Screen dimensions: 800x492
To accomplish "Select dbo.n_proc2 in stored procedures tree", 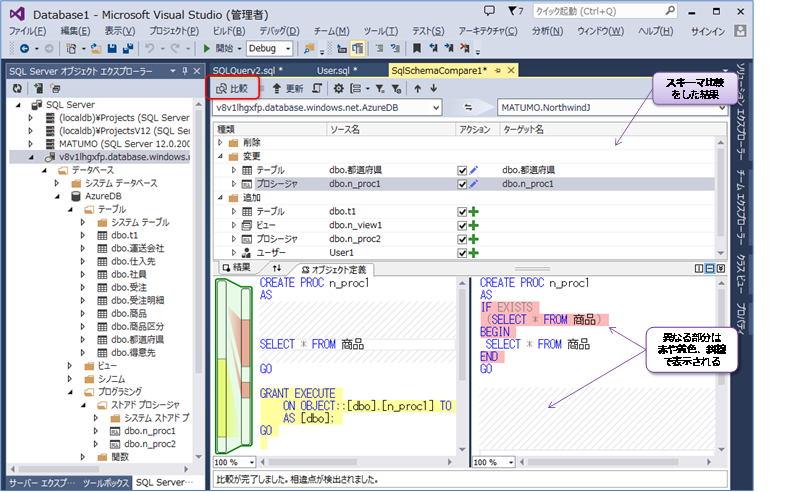I will pos(150,444).
